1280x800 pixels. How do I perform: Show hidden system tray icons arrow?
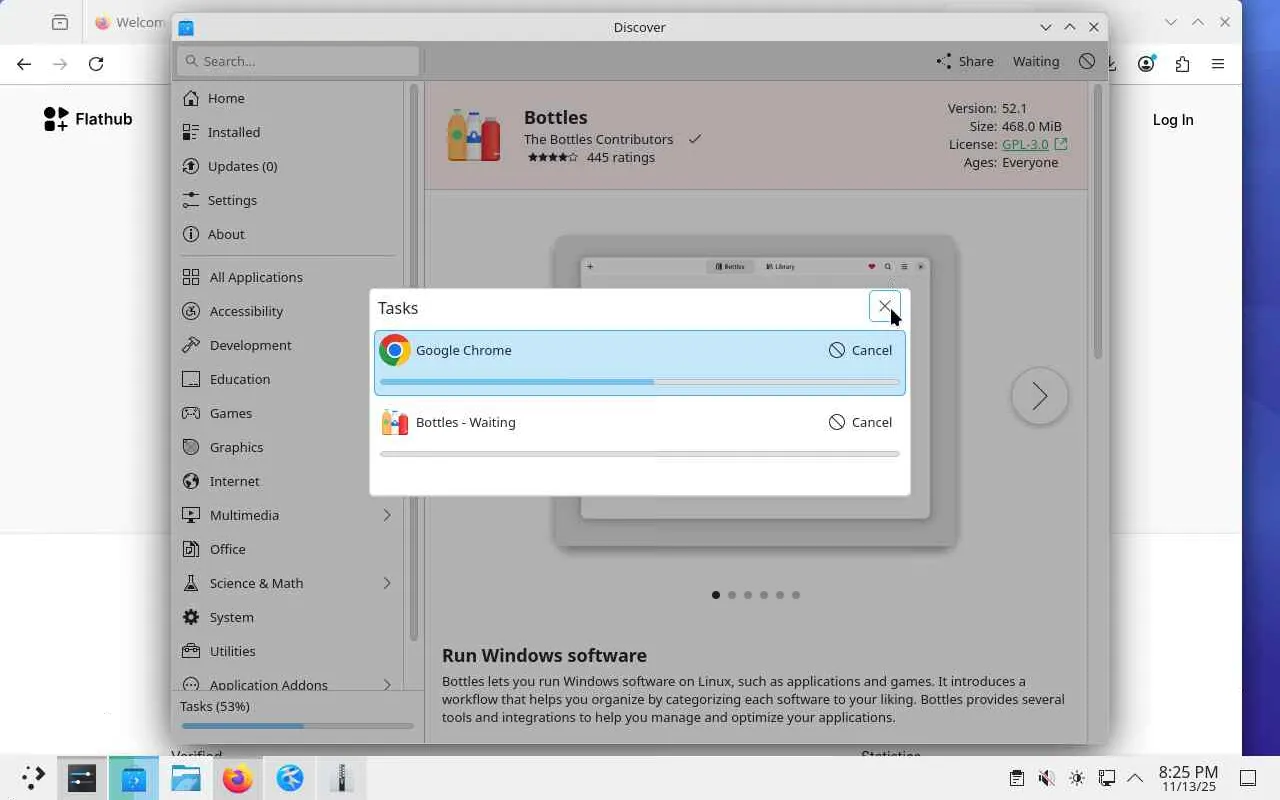1135,778
